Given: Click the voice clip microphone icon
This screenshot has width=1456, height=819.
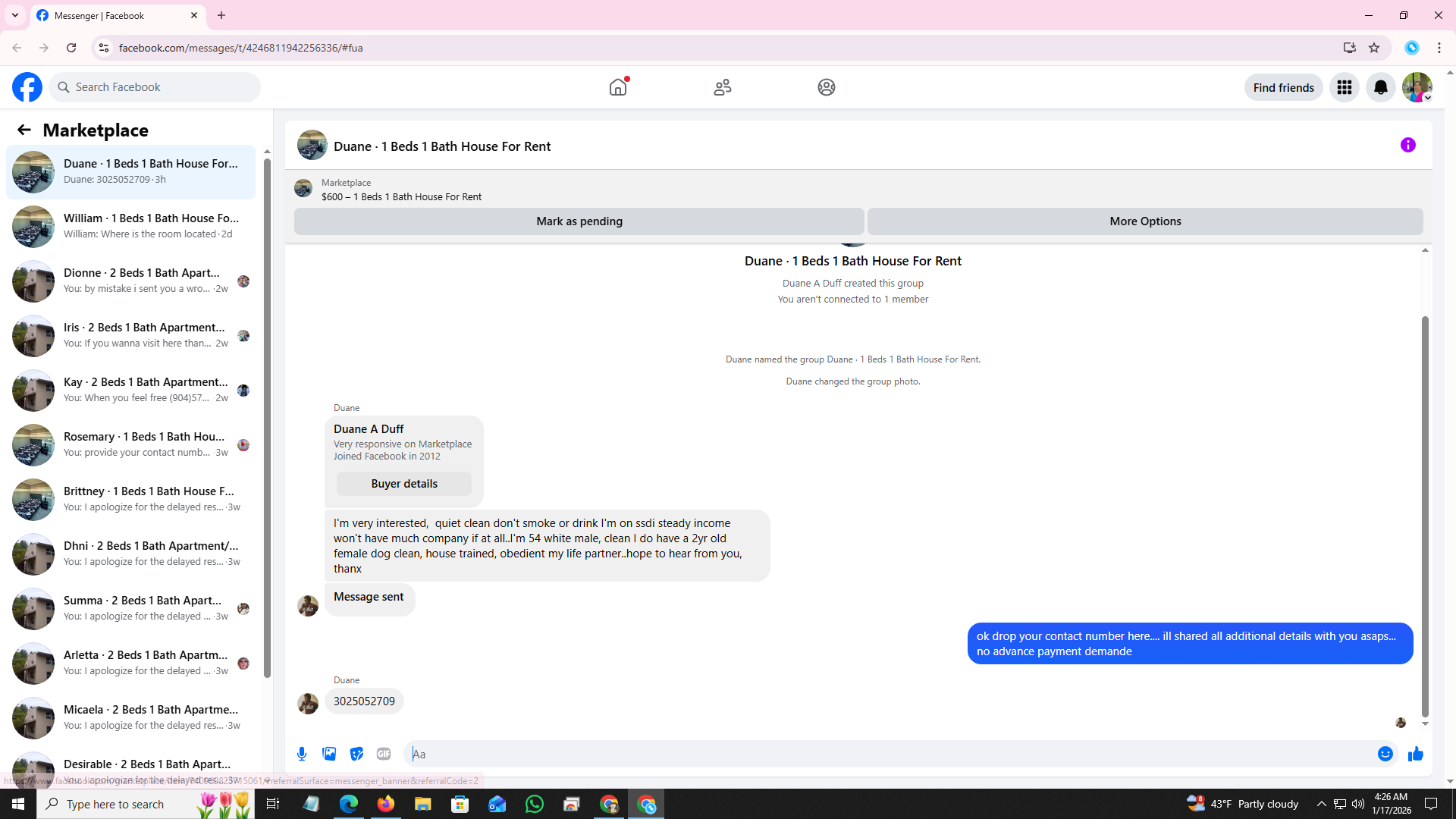Looking at the screenshot, I should pos(302,754).
